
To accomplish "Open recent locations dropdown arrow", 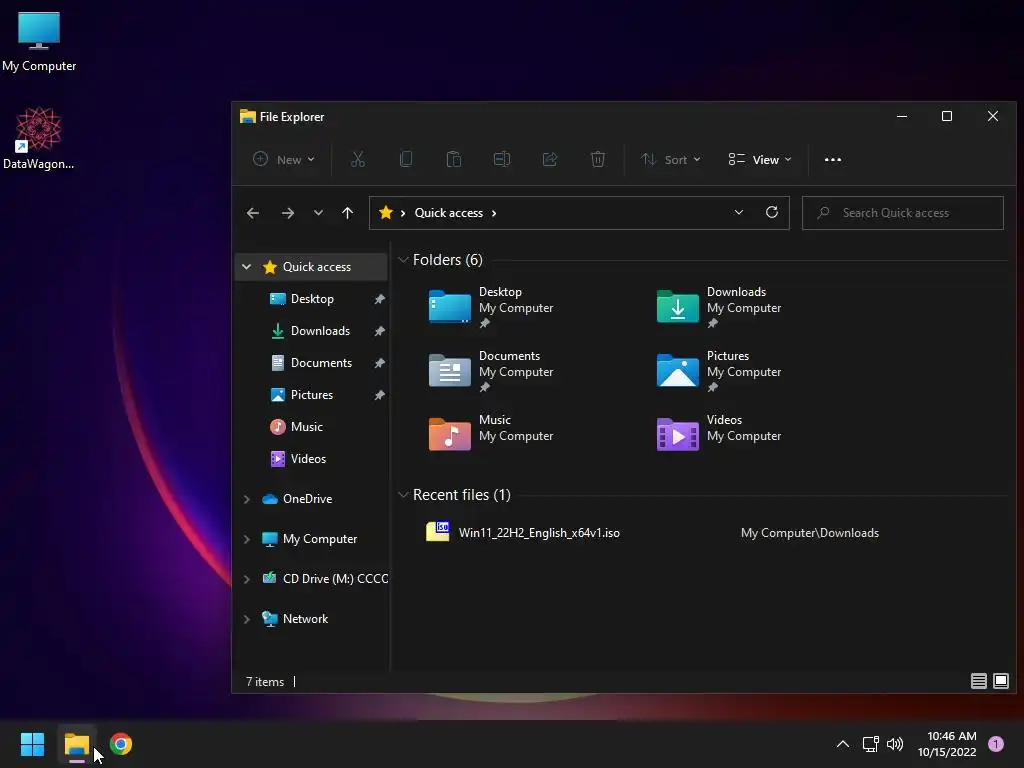I will coord(318,213).
